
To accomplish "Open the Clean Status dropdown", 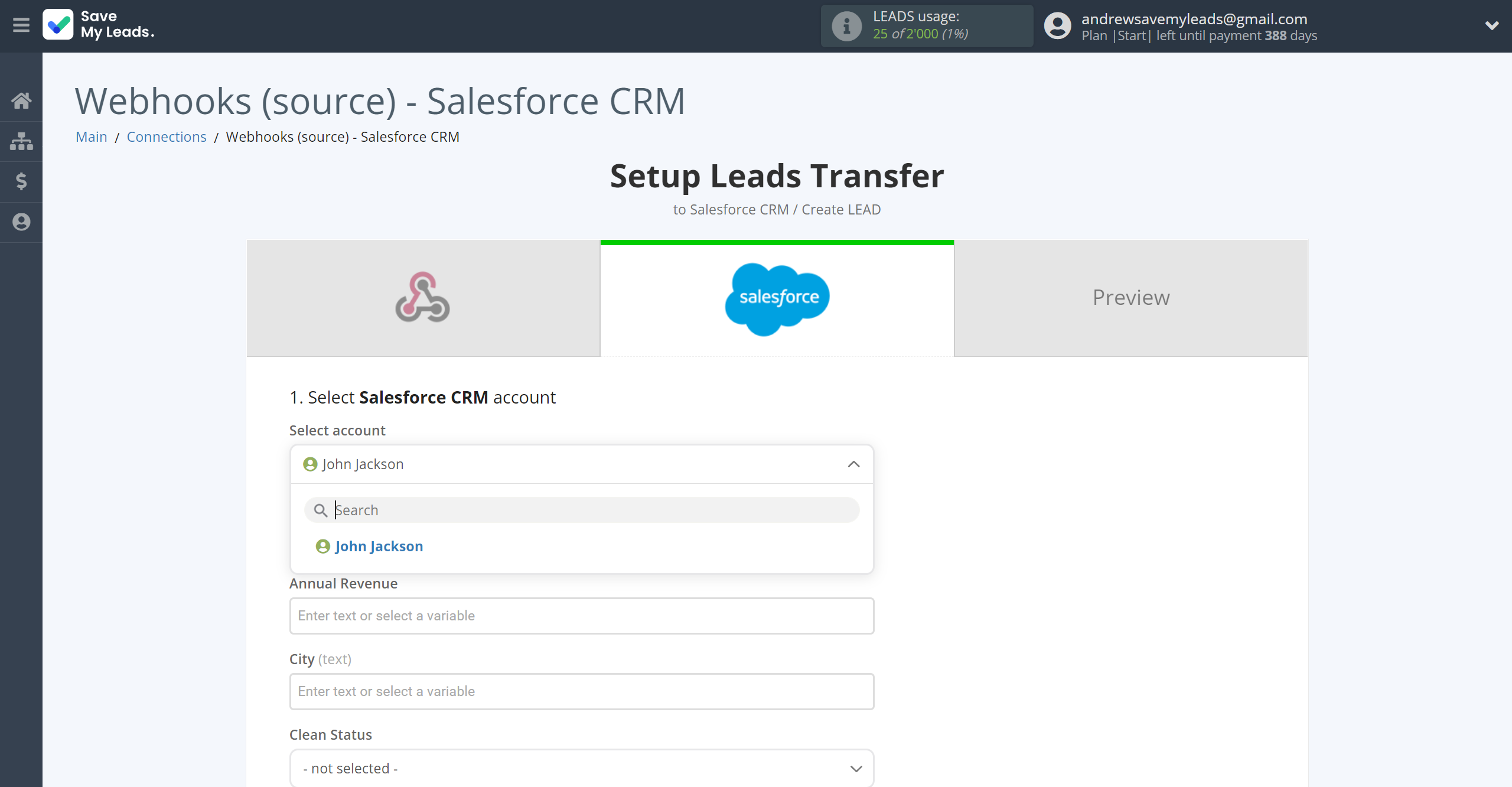I will pos(582,768).
